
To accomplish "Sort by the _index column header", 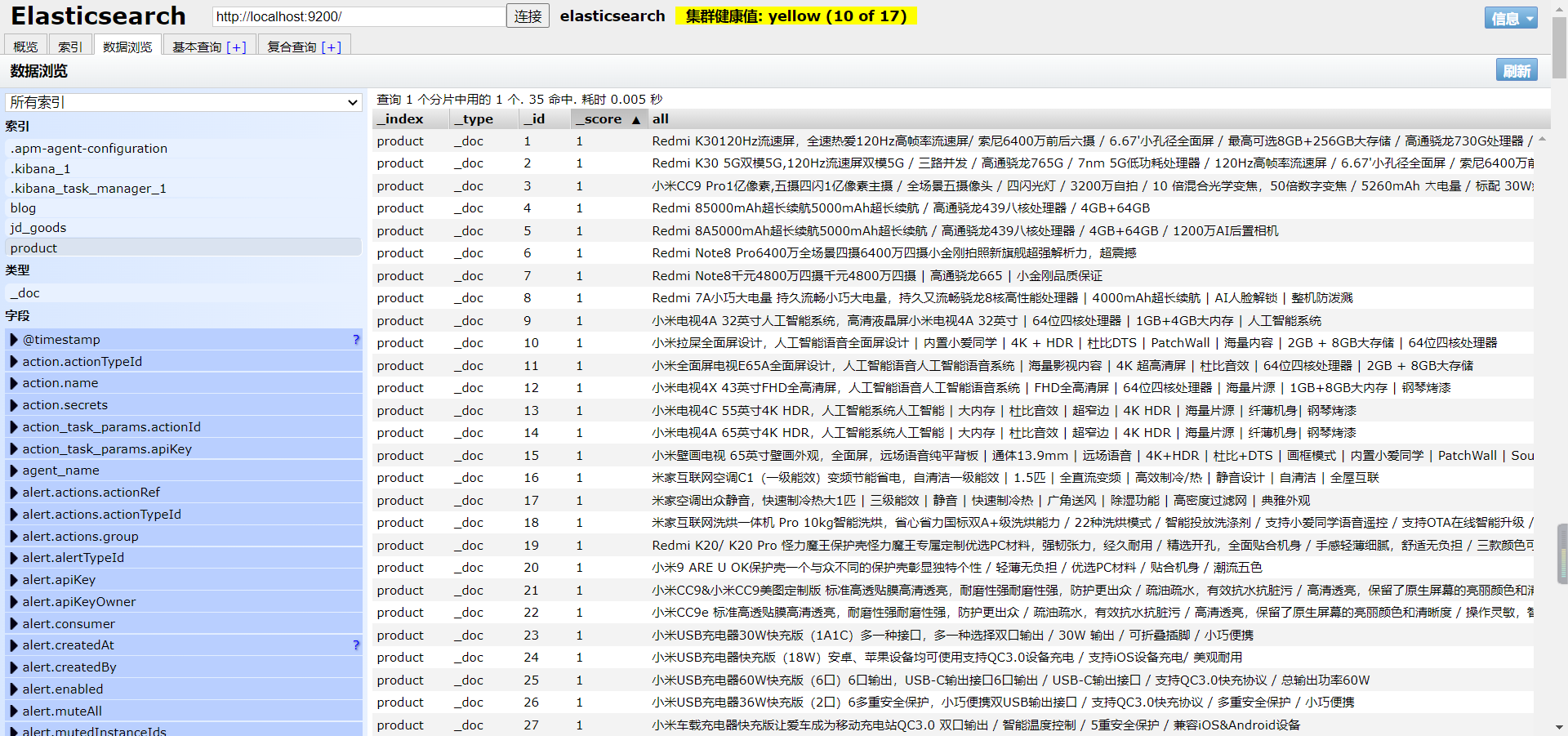I will click(x=412, y=119).
